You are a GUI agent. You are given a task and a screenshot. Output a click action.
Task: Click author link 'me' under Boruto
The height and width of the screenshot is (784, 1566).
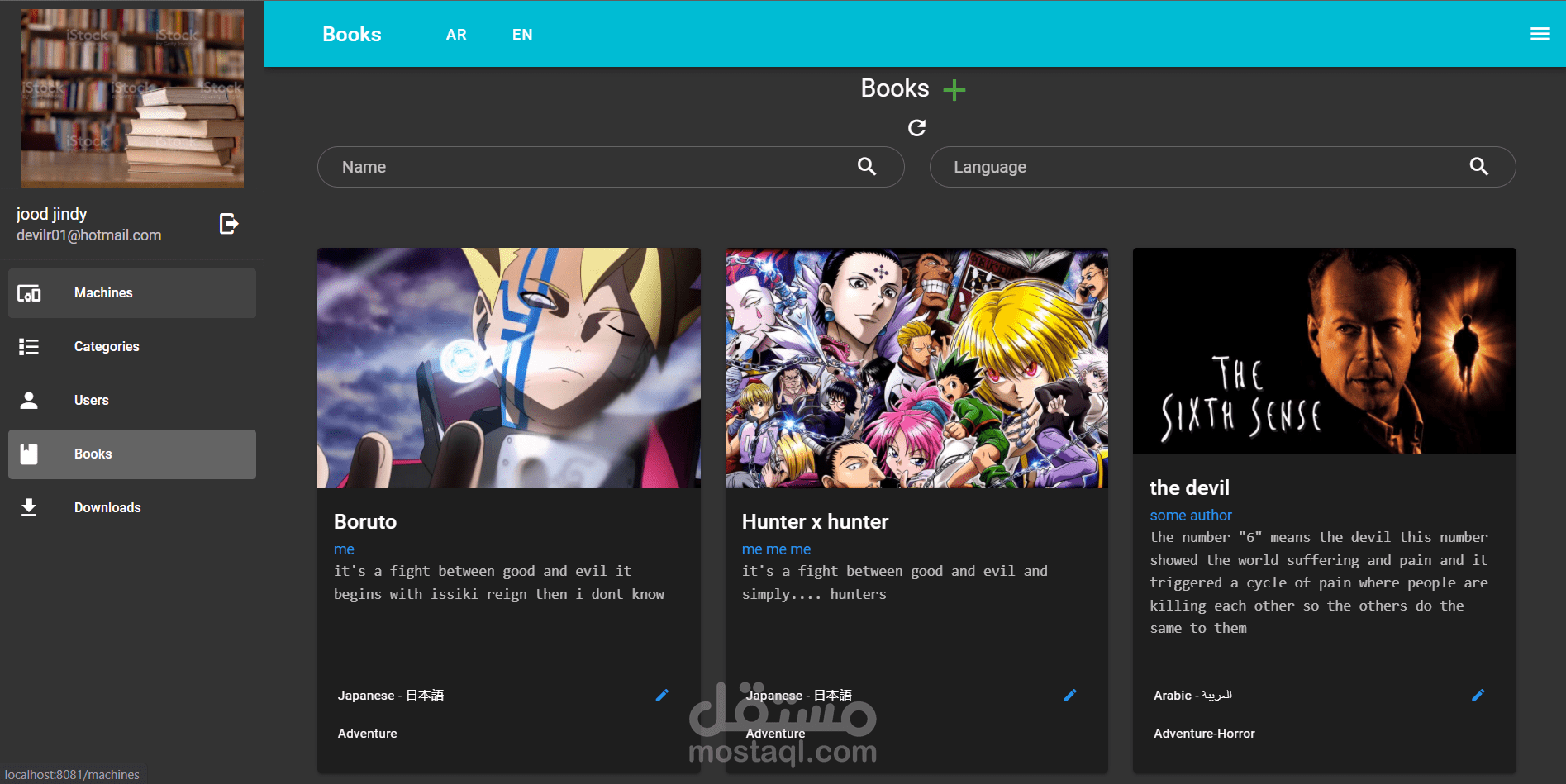point(344,549)
